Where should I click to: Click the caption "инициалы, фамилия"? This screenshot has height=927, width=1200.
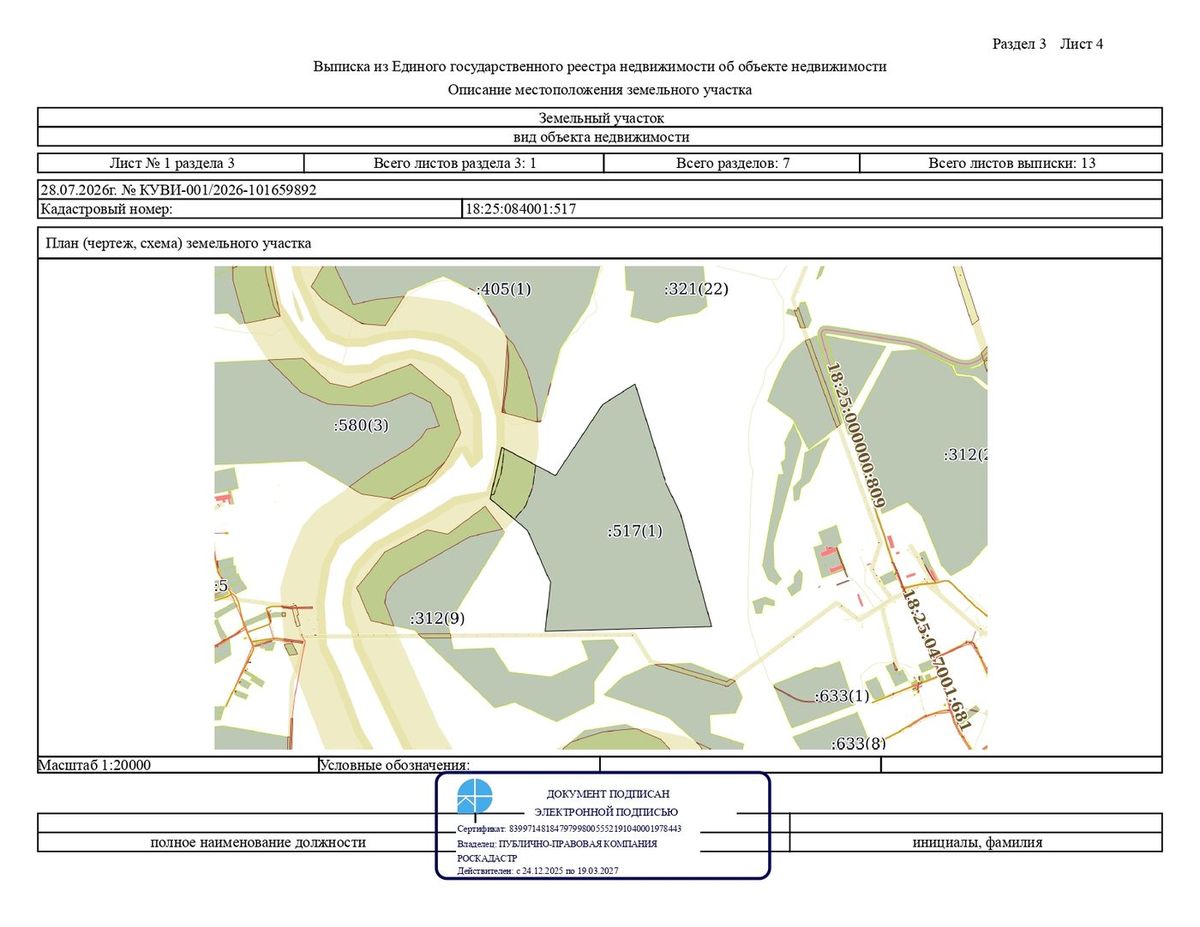click(x=977, y=842)
